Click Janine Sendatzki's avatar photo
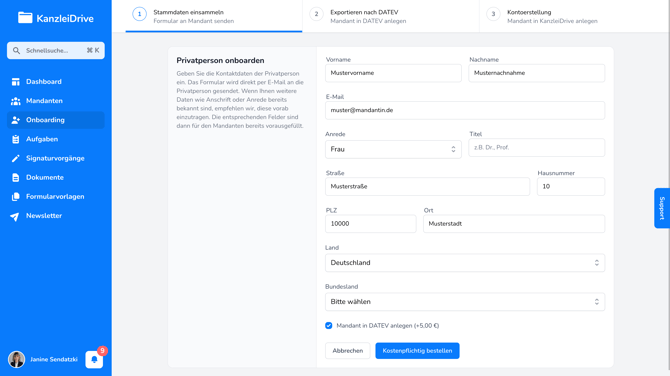Viewport: 670px width, 376px height. point(17,359)
